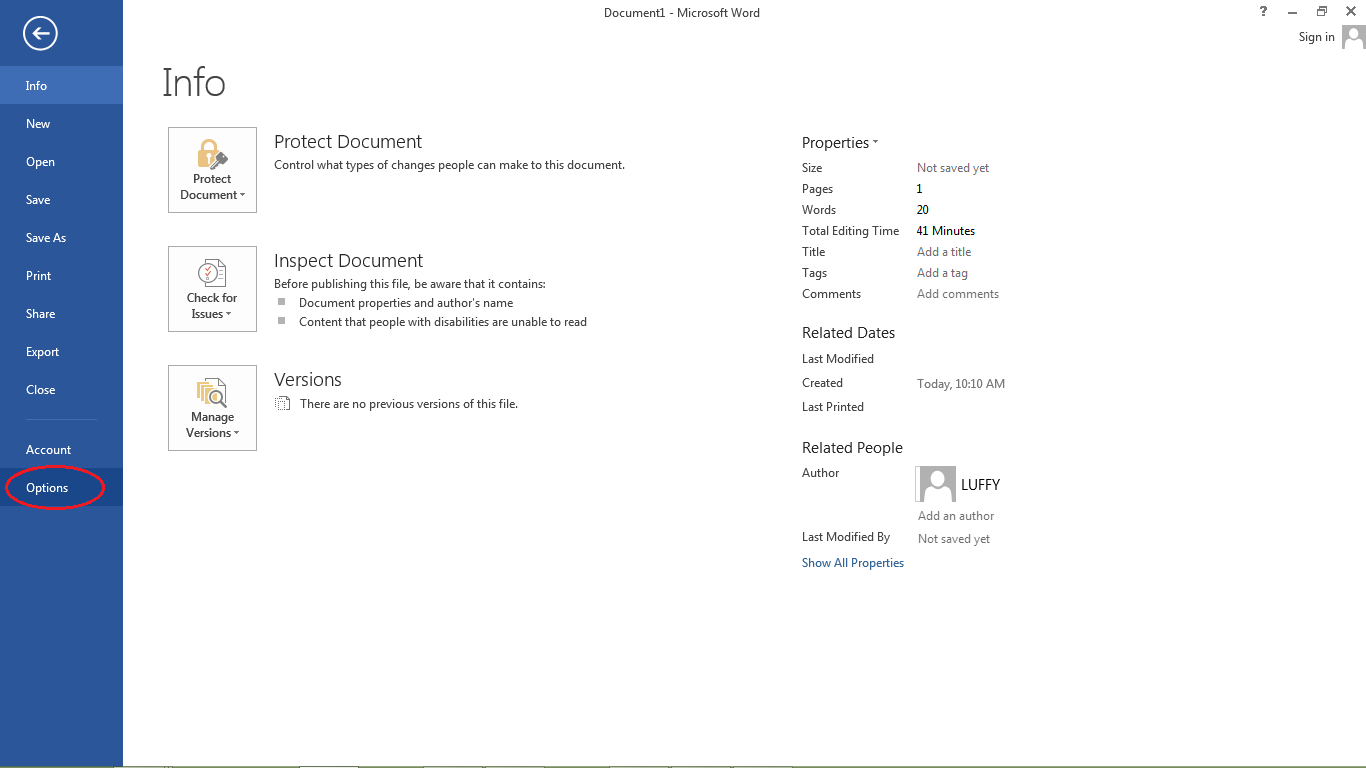The height and width of the screenshot is (768, 1366).
Task: Open the Print section
Action: click(x=61, y=275)
